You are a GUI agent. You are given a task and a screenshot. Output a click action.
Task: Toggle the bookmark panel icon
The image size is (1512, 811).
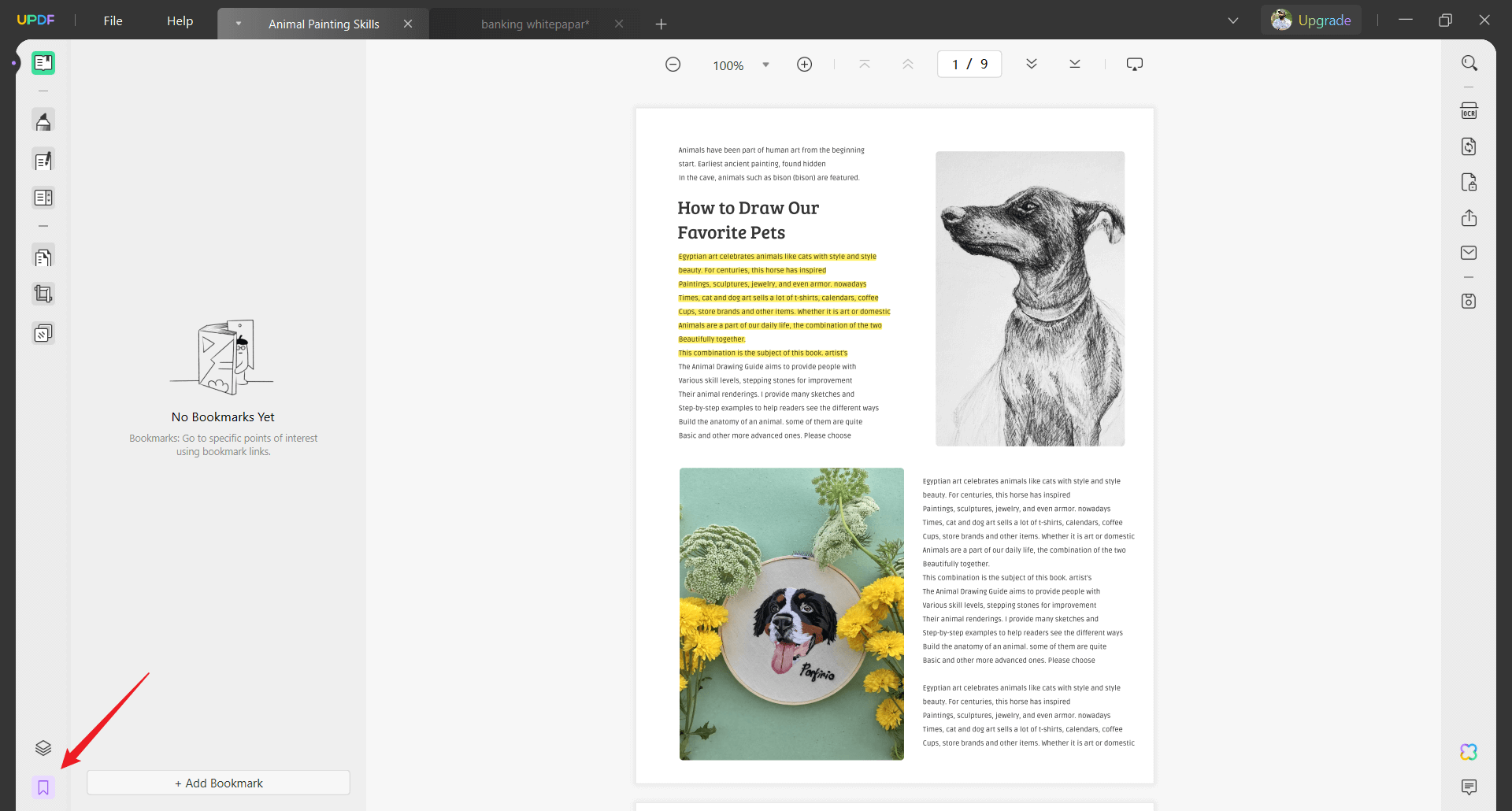pos(43,787)
